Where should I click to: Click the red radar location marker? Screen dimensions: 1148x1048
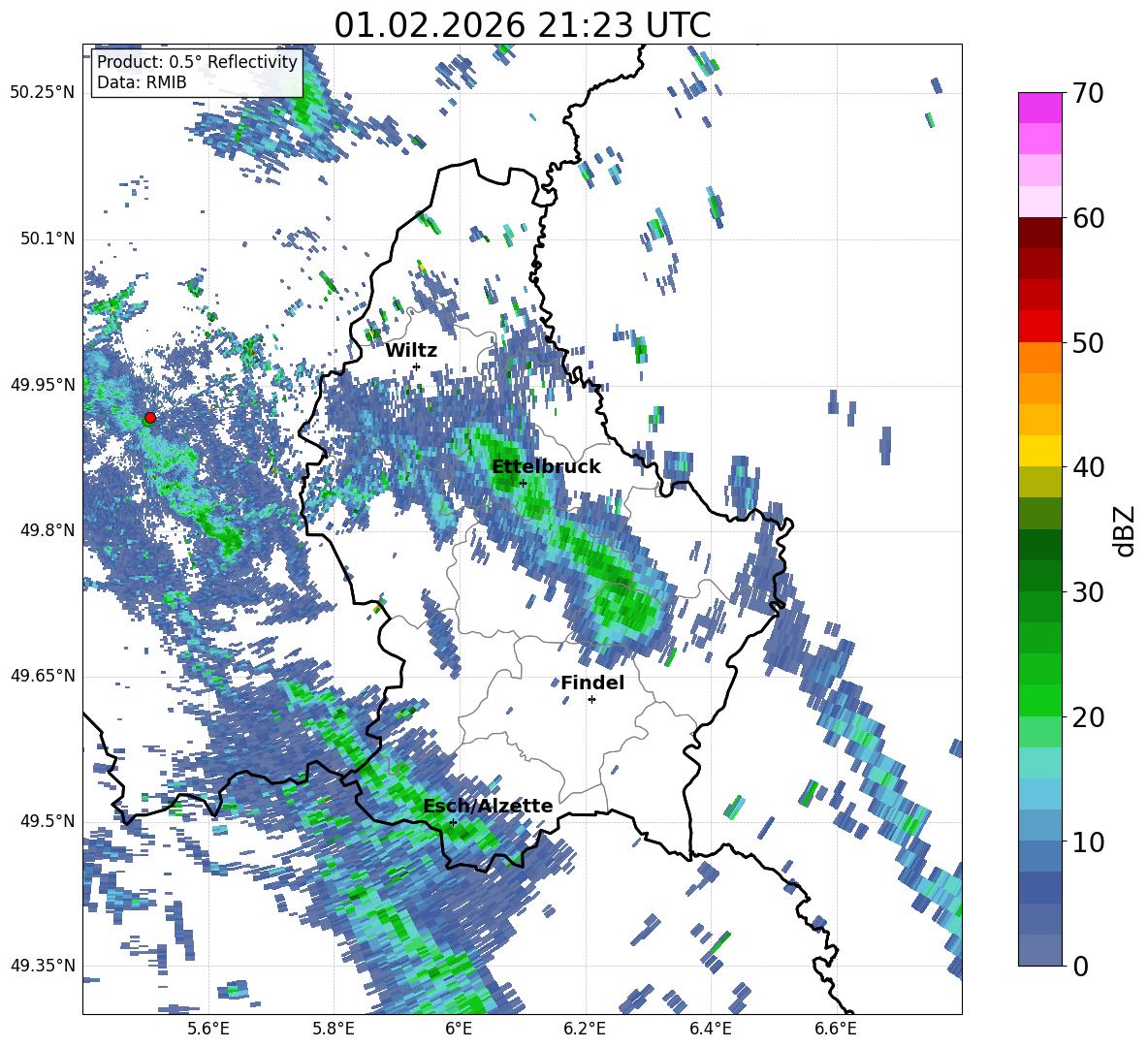coord(150,418)
